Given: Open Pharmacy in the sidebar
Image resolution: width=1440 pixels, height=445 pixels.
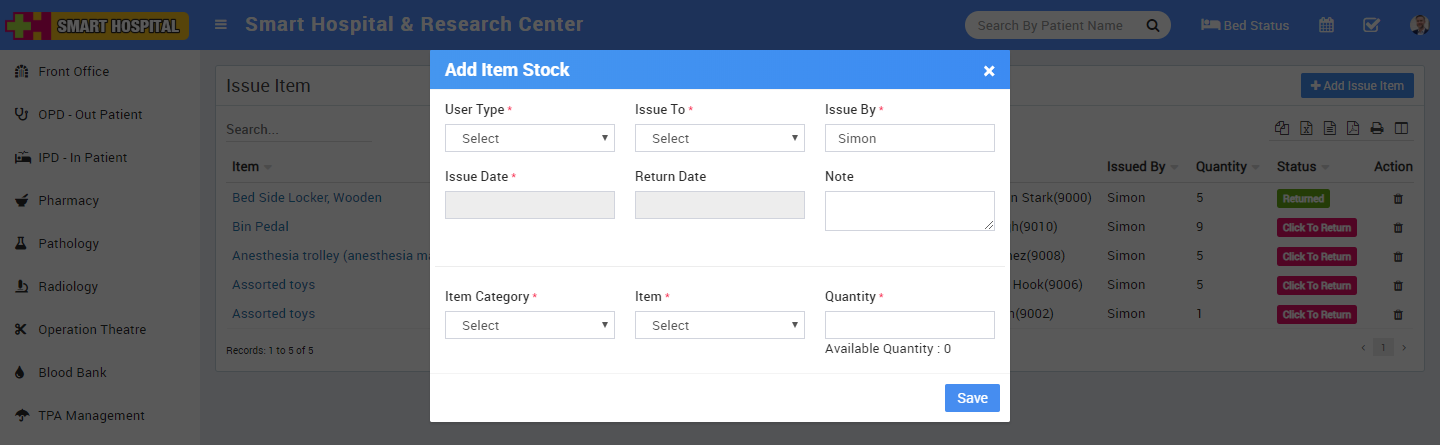Looking at the screenshot, I should (68, 200).
